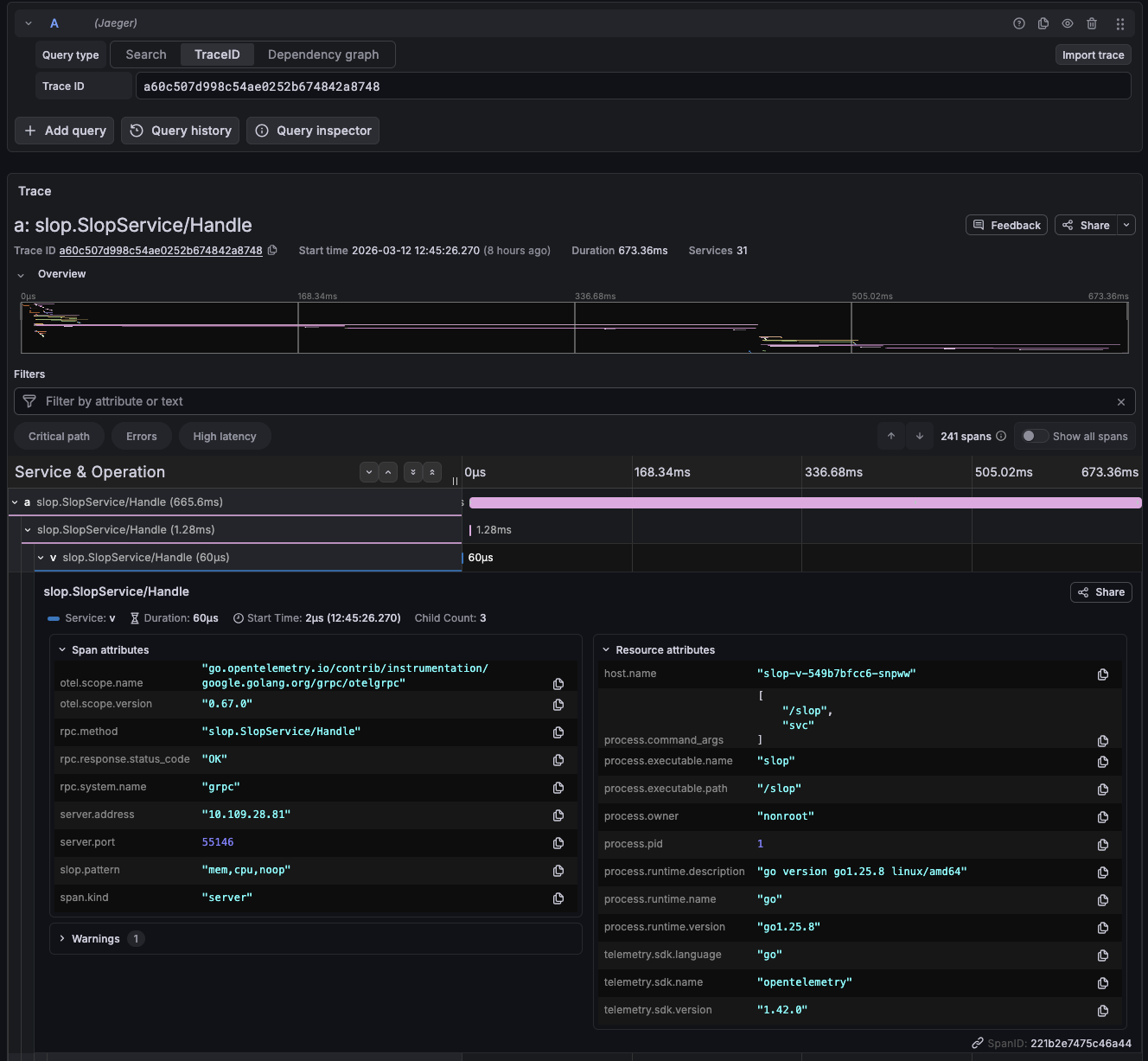Toggle the Errors filter chip

[x=142, y=437]
